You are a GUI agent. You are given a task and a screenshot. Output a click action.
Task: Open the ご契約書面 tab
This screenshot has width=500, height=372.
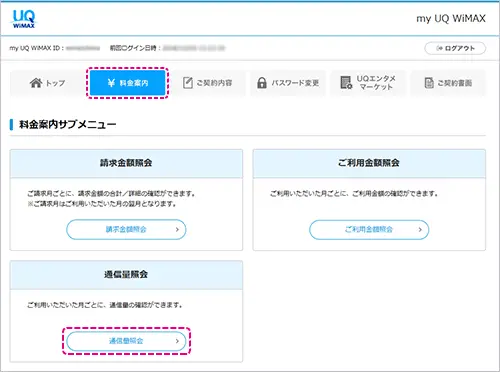(x=448, y=83)
